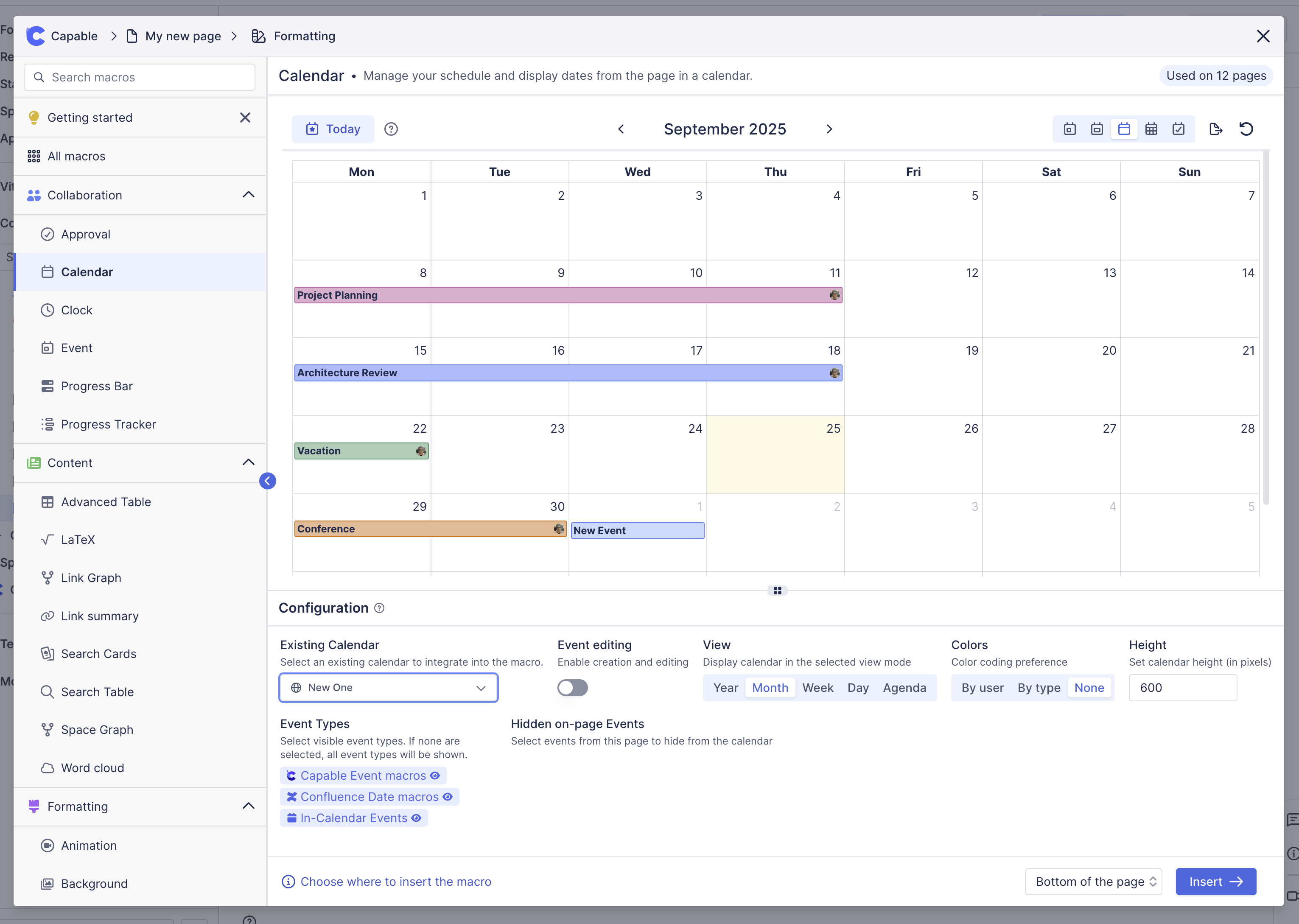Click the Insert button
Image resolution: width=1299 pixels, height=924 pixels.
1215,881
